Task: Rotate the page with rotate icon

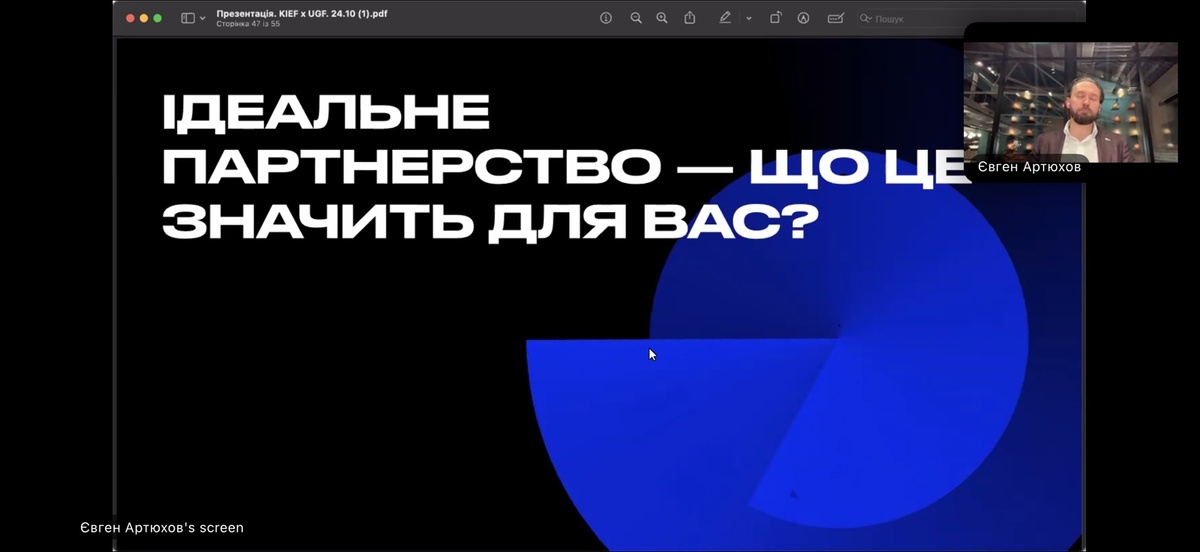Action: pyautogui.click(x=775, y=18)
